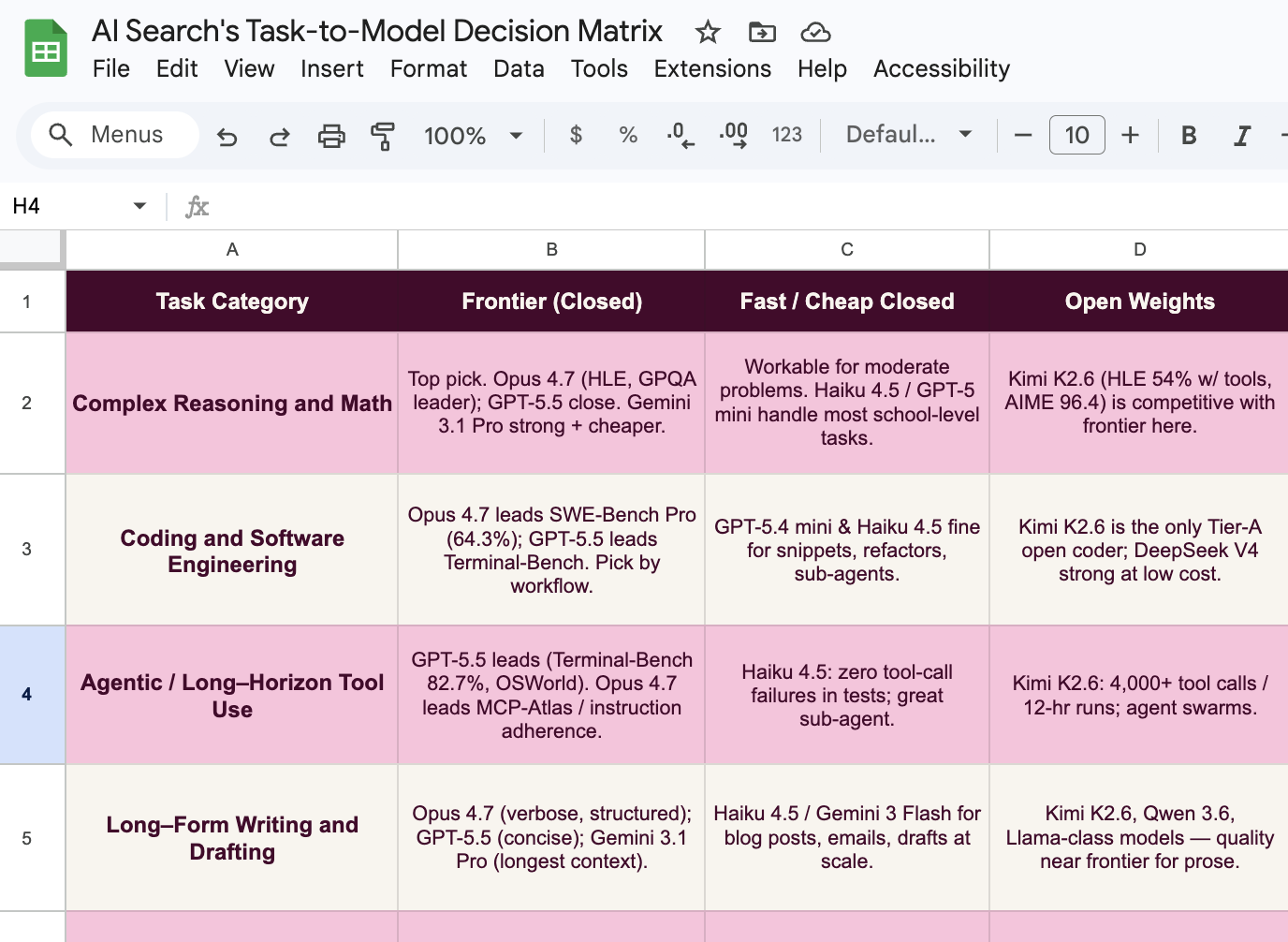1288x942 pixels.
Task: Format as percent
Action: pyautogui.click(x=628, y=135)
